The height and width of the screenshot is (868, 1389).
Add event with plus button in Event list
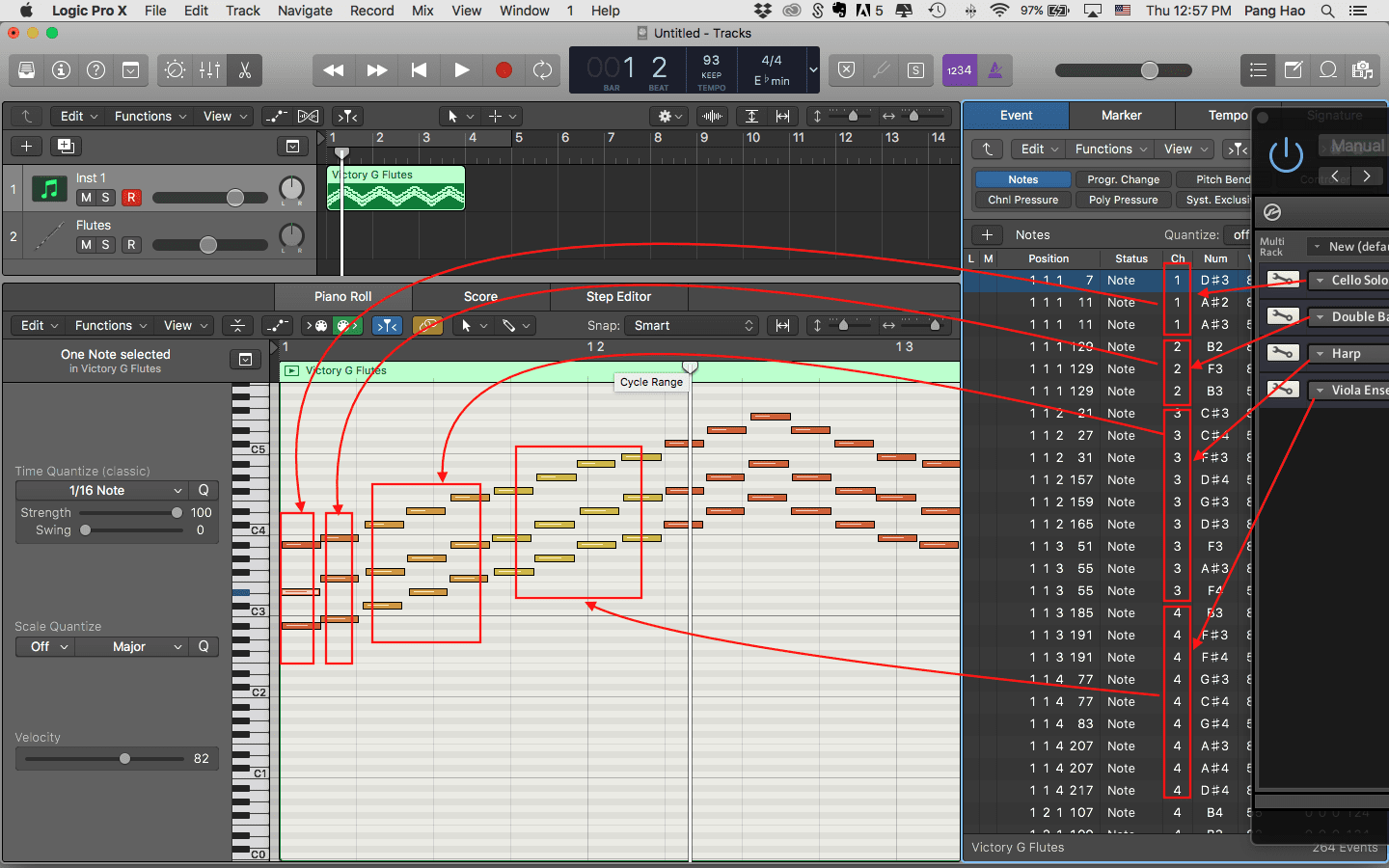point(987,235)
